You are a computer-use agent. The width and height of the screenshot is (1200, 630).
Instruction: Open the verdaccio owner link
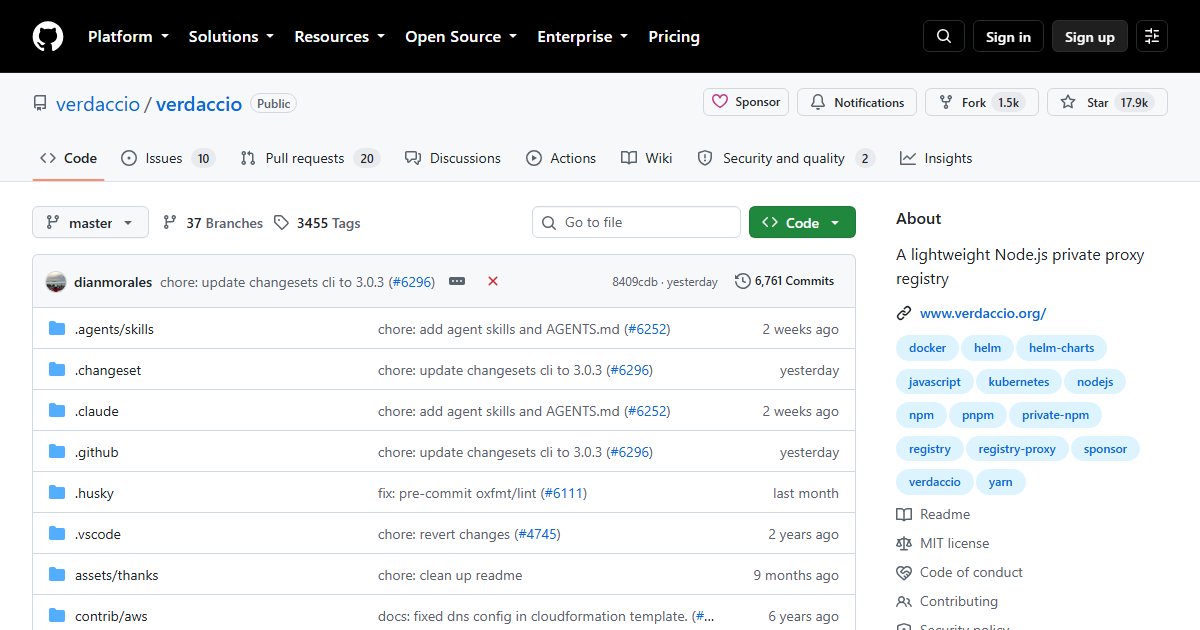click(x=98, y=103)
